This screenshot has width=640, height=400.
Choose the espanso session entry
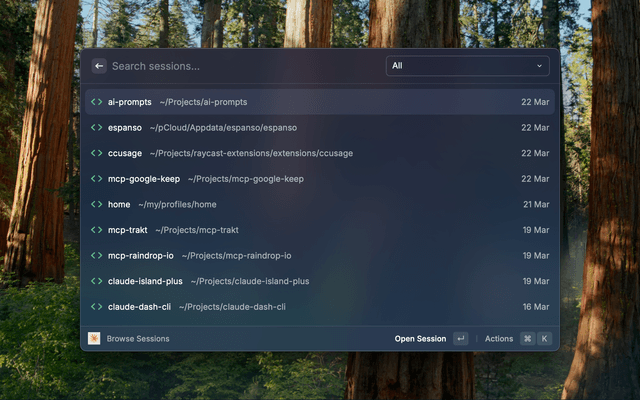(x=320, y=127)
